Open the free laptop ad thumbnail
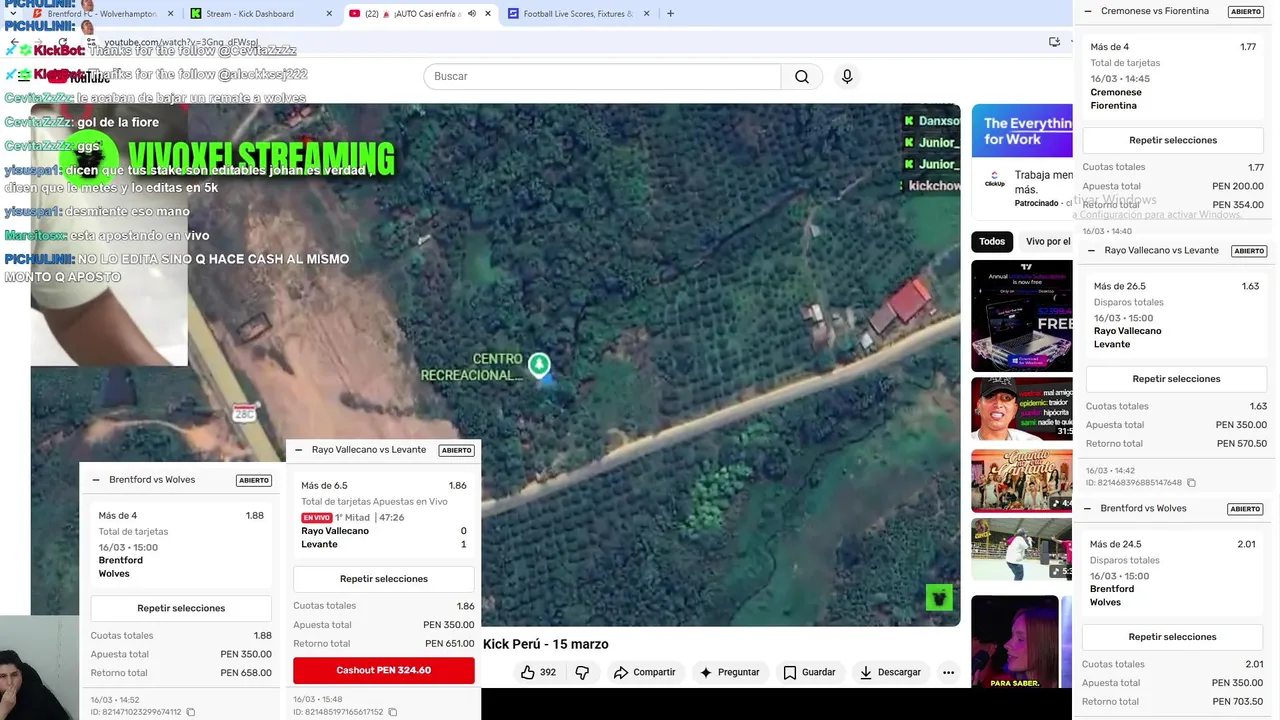 1021,316
